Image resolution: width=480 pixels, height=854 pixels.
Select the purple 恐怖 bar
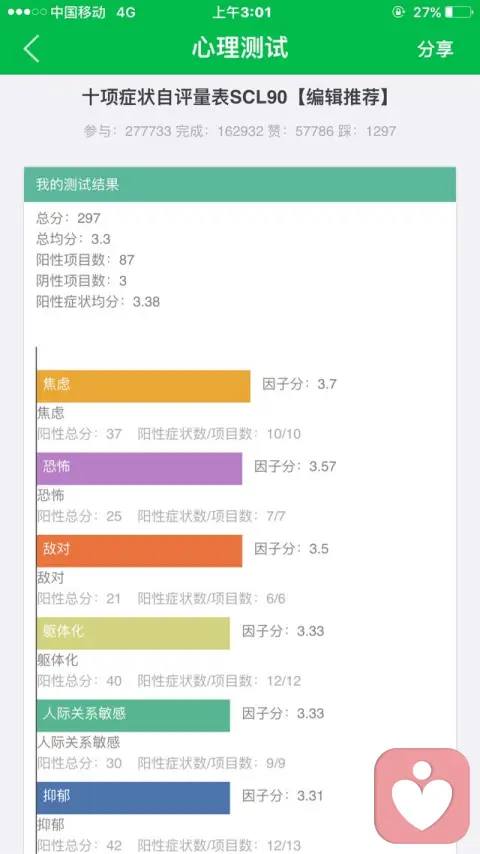coord(139,468)
